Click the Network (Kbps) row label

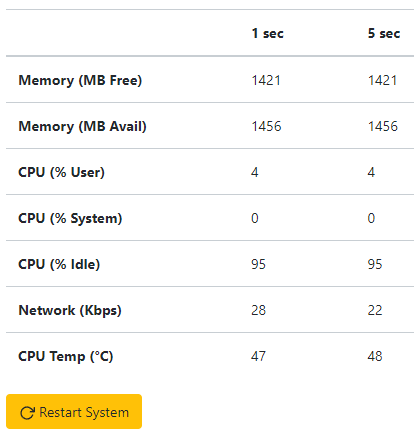[x=70, y=310]
